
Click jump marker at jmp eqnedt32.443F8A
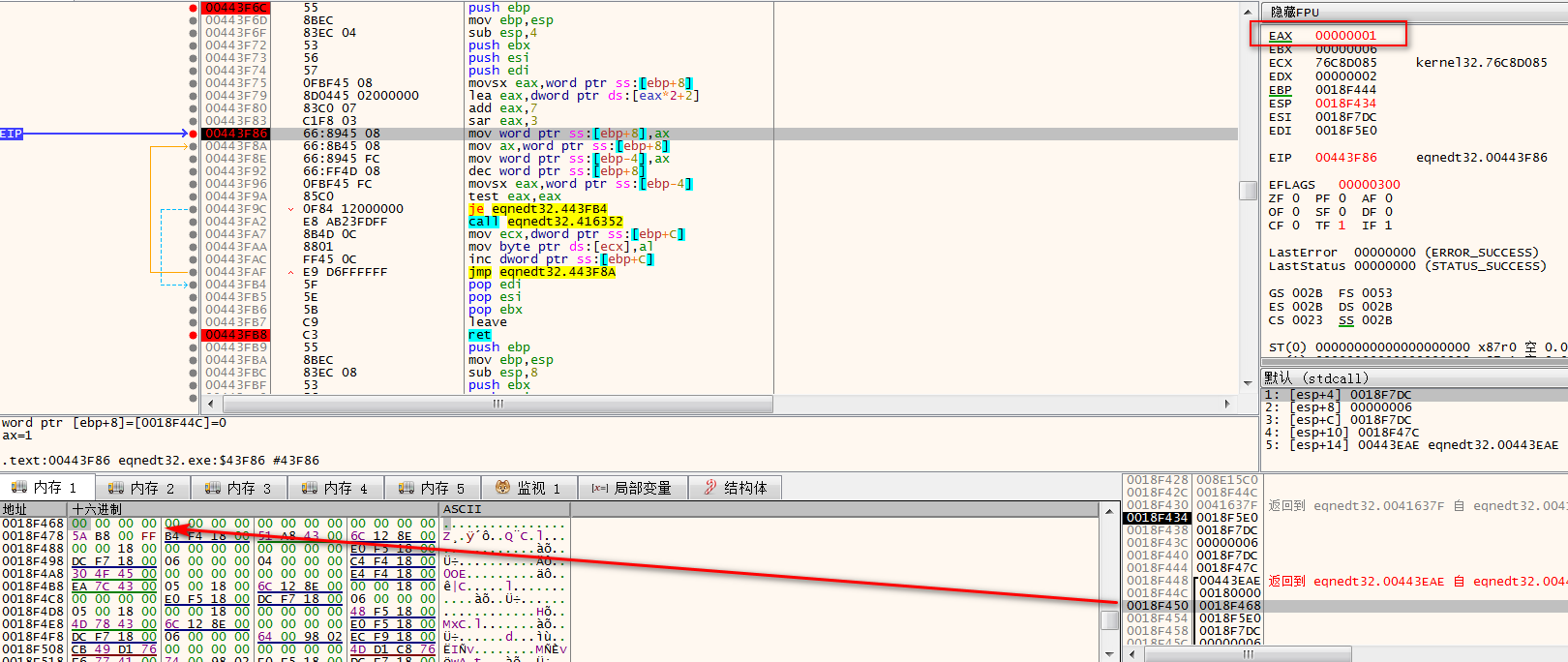291,272
